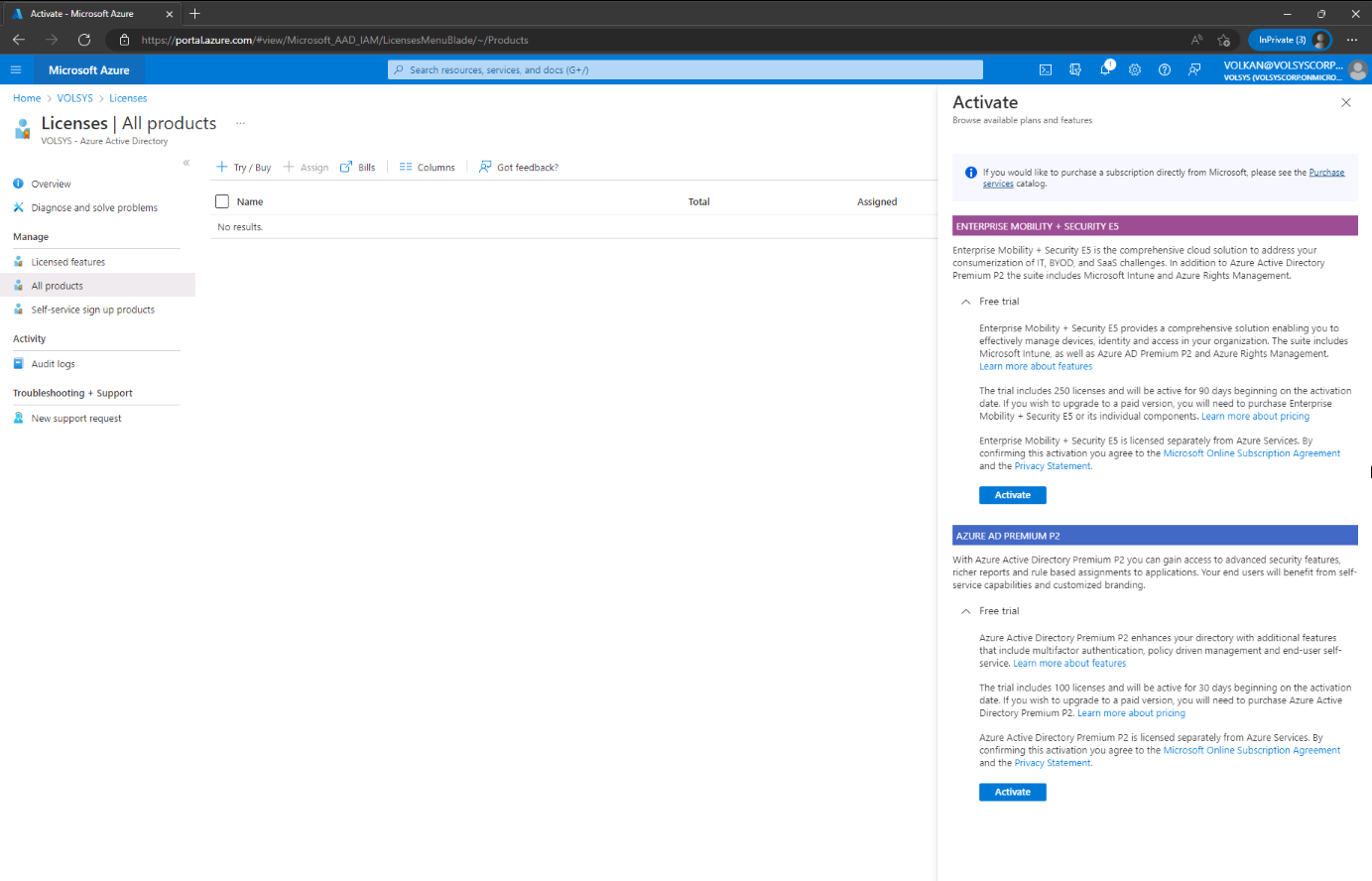
Task: Open the browser ellipsis menu
Action: (1352, 40)
